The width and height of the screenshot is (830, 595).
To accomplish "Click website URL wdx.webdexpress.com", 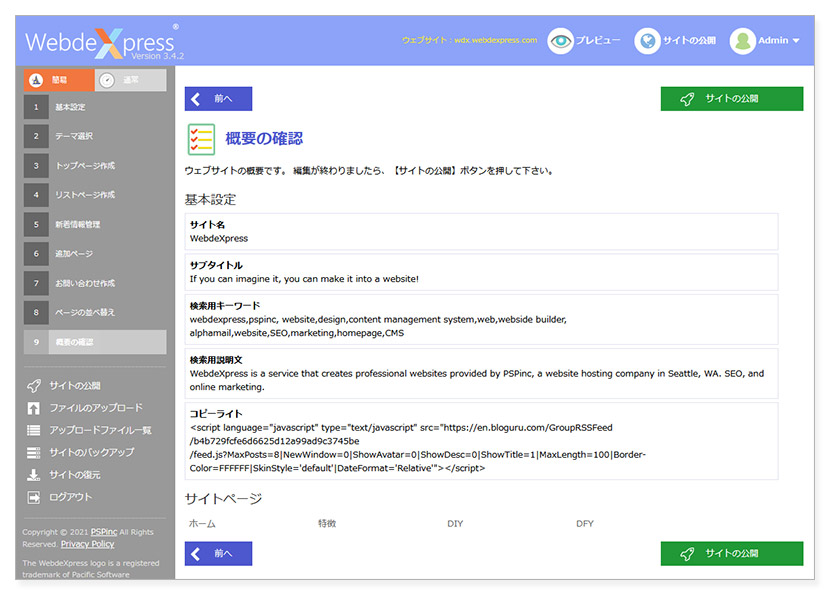I will [495, 40].
